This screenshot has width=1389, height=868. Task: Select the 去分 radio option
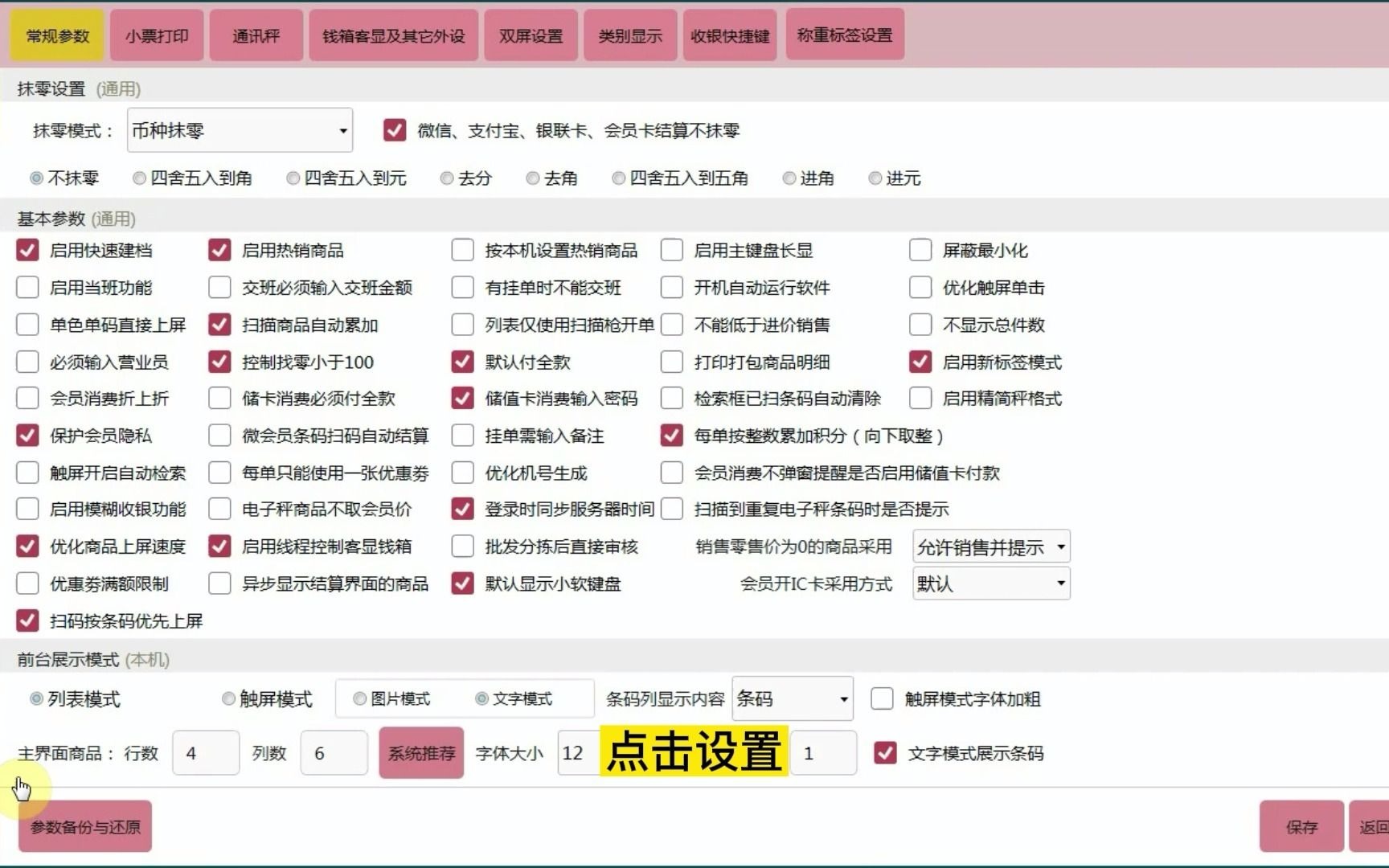coord(447,178)
